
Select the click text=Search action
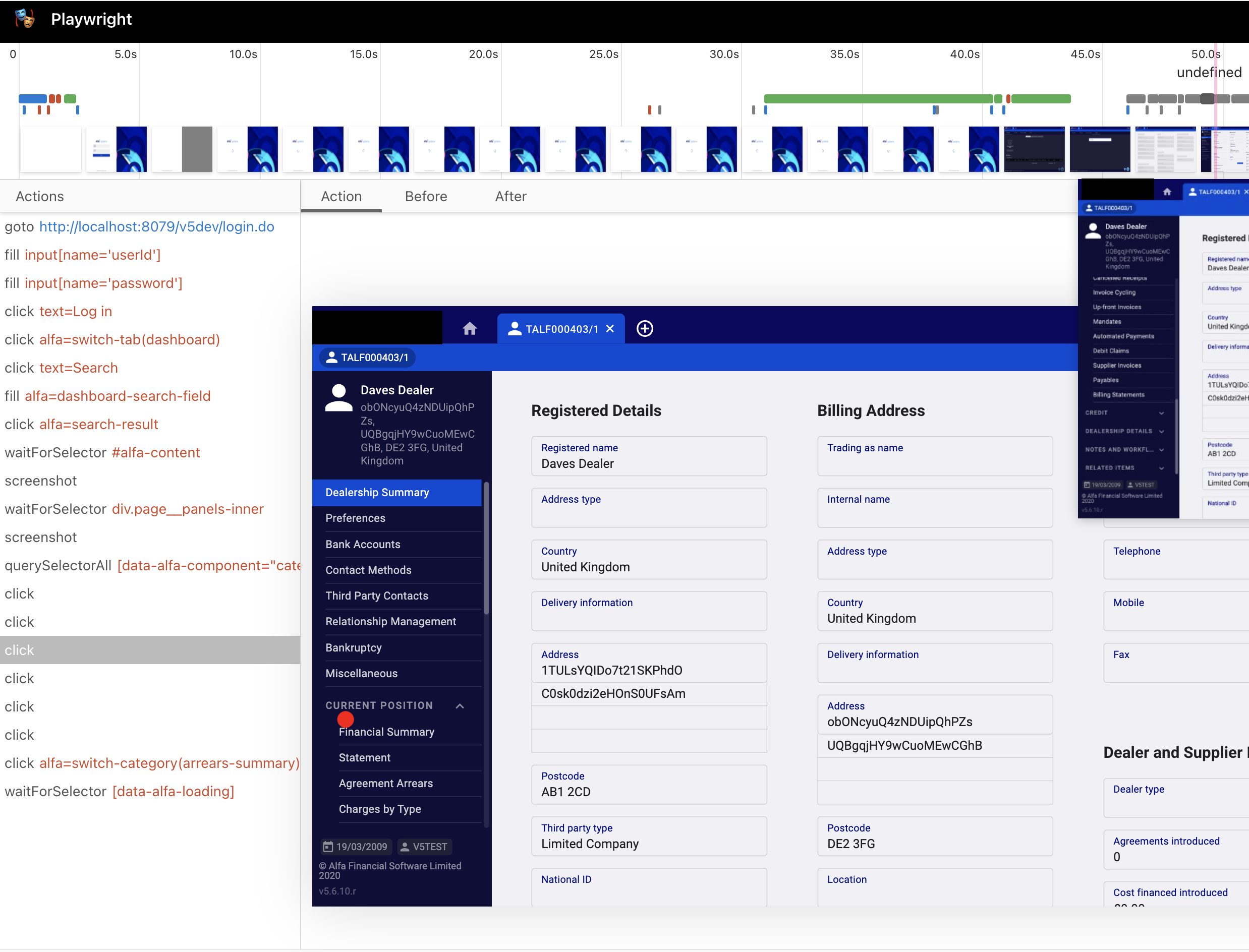pos(150,368)
